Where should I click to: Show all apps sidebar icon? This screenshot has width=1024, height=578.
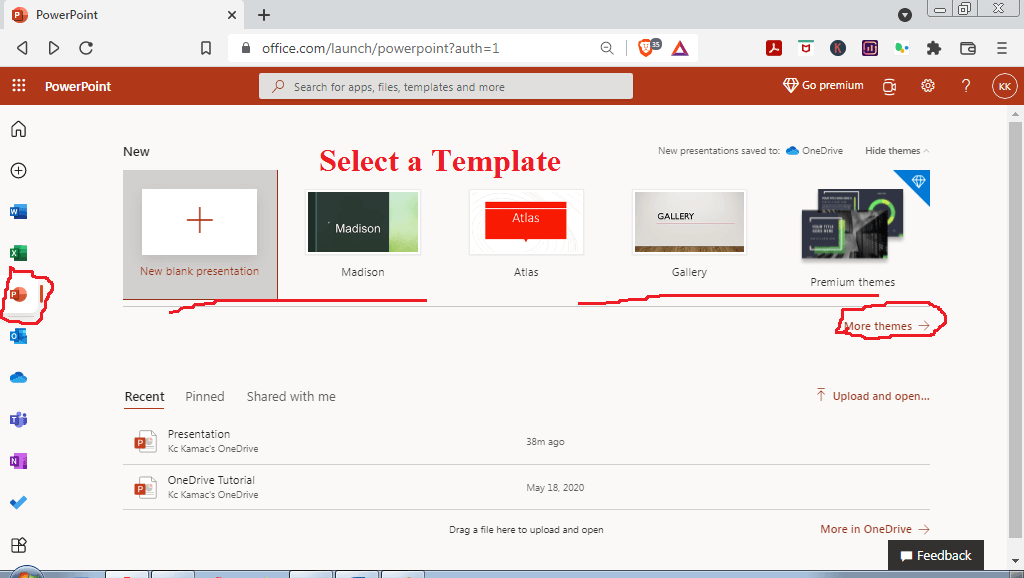pyautogui.click(x=18, y=545)
